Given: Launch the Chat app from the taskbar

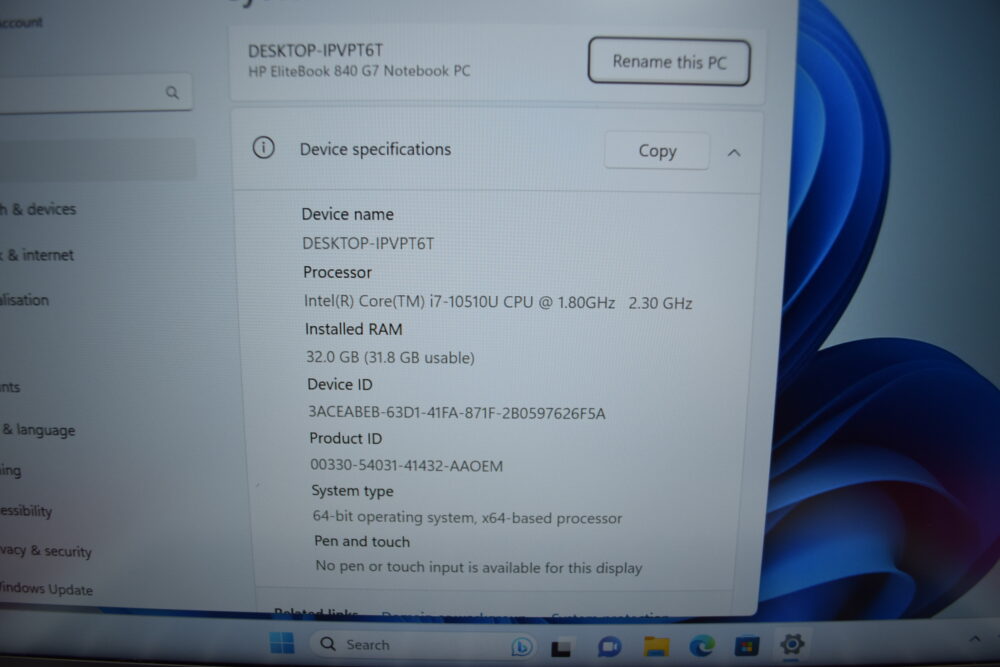Looking at the screenshot, I should (x=609, y=647).
